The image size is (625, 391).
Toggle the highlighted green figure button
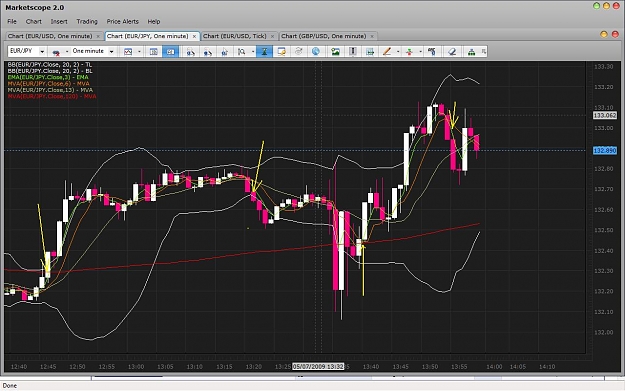click(x=264, y=51)
